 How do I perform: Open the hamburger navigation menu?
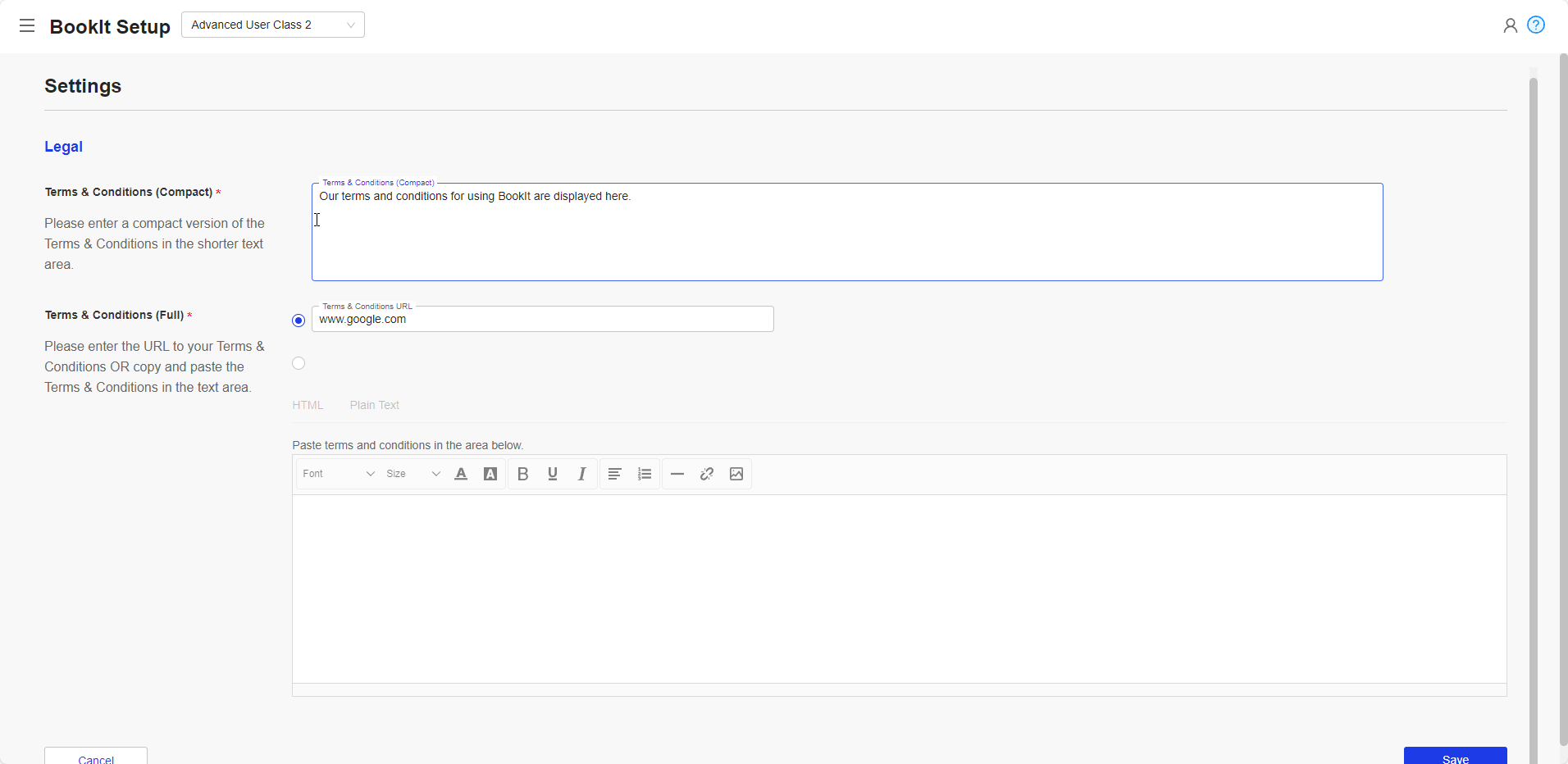tap(27, 25)
